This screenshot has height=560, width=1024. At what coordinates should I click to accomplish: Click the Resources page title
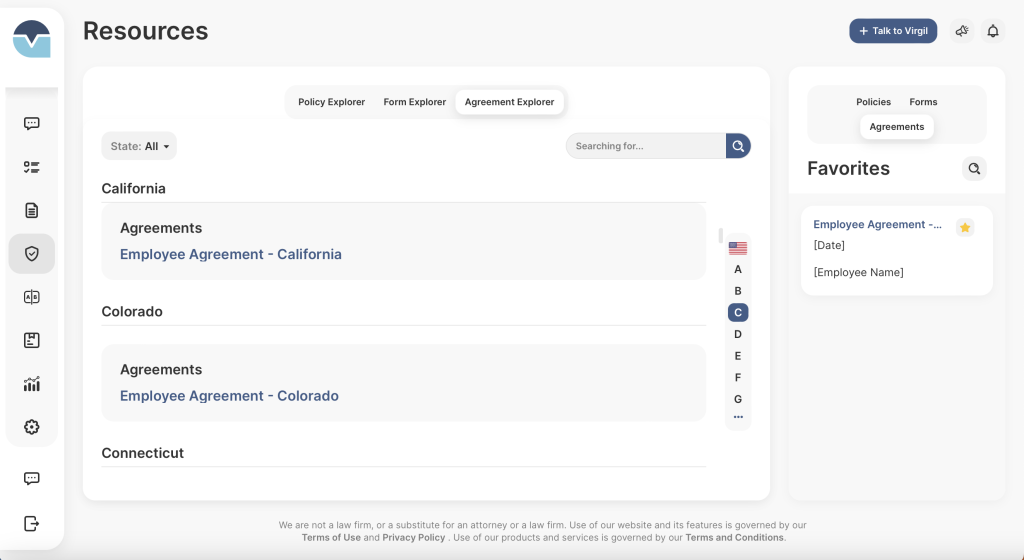[145, 31]
